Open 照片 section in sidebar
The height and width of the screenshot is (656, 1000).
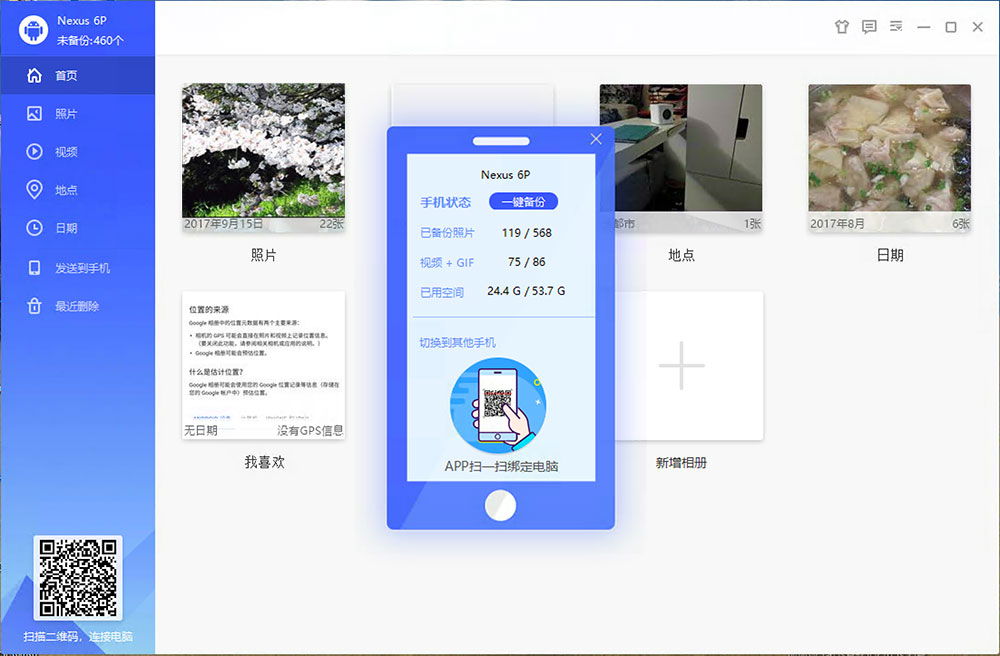click(66, 114)
